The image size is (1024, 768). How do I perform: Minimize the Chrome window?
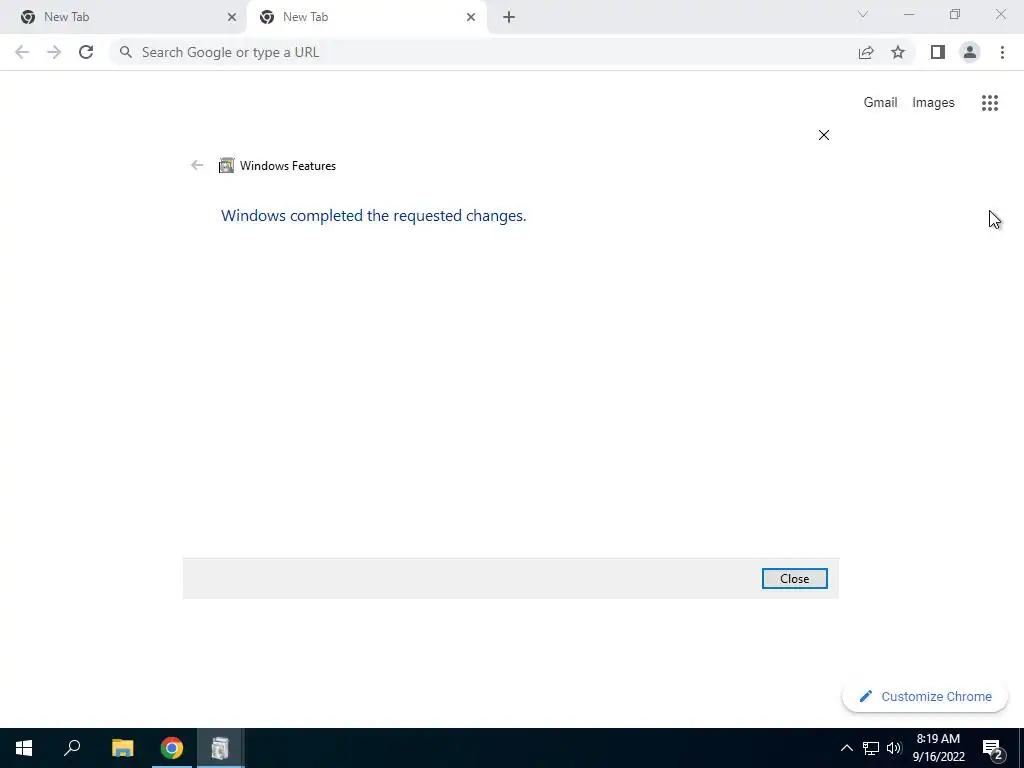coord(909,14)
